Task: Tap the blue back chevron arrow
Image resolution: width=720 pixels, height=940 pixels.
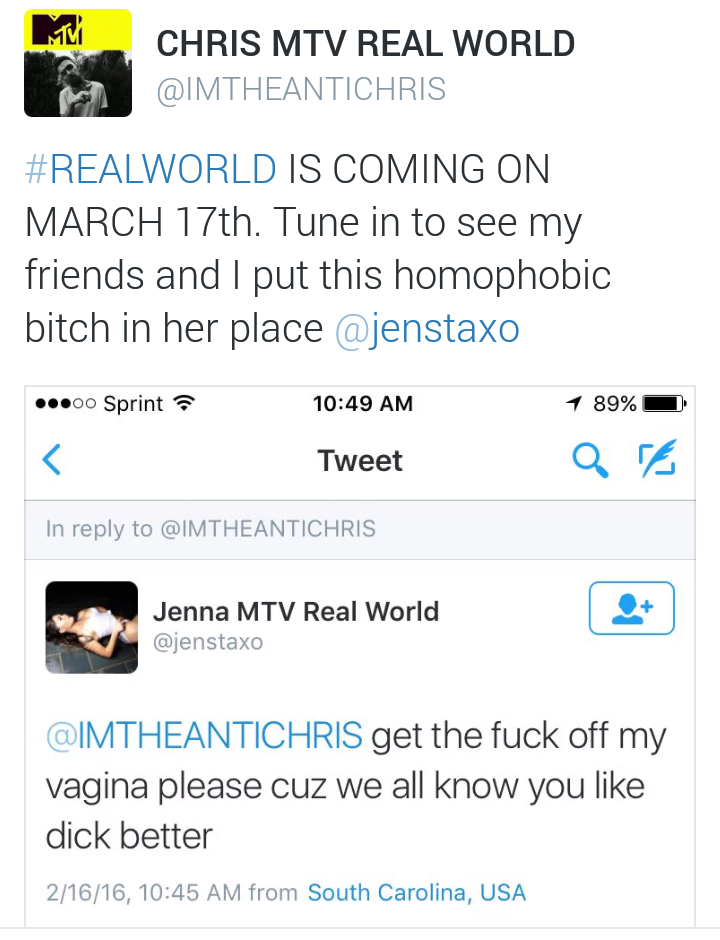Action: click(x=52, y=460)
